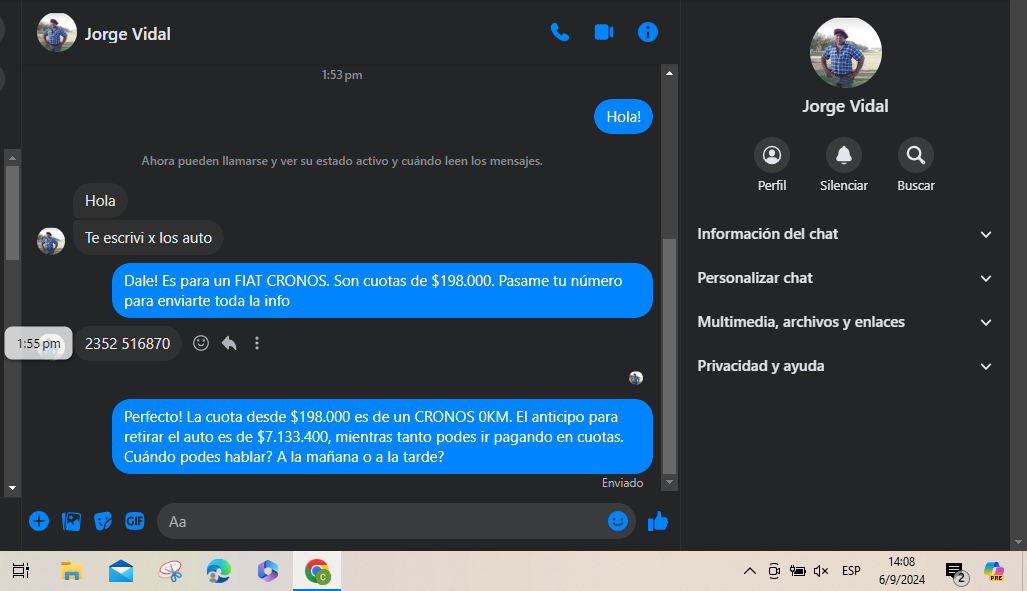Open emoji picker in message field

coord(618,521)
